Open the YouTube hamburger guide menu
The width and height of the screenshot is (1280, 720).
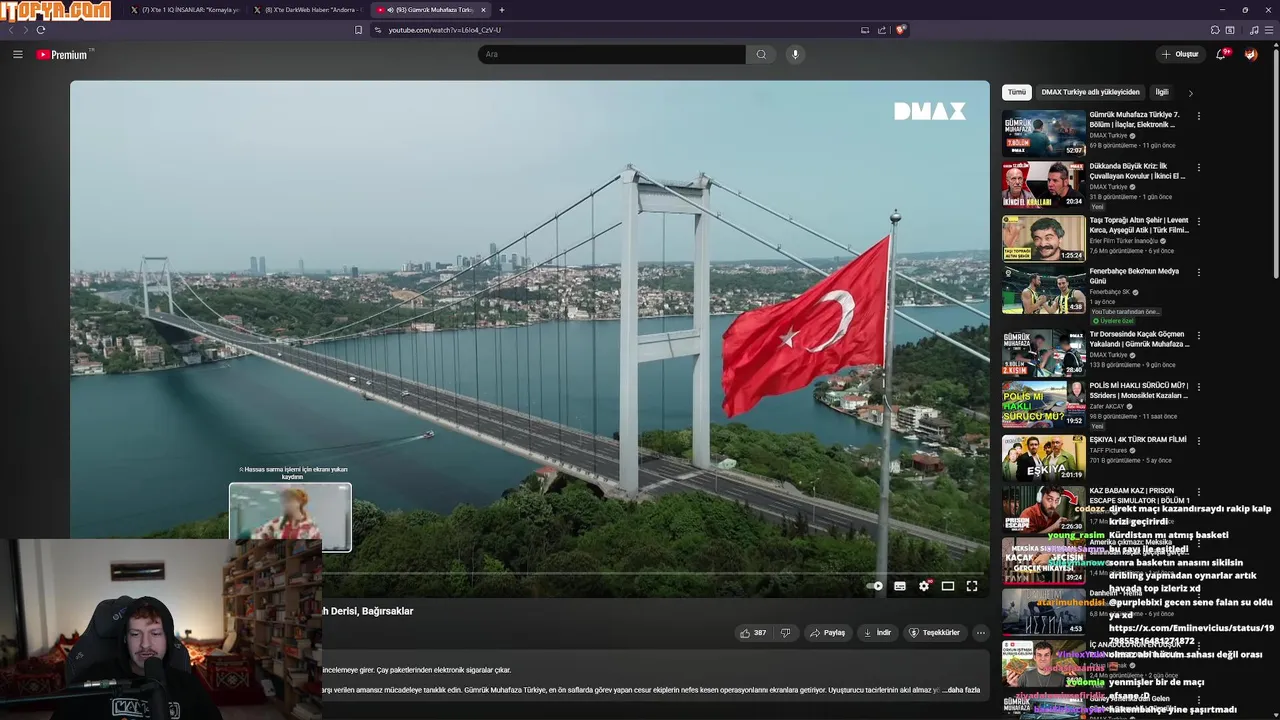tap(17, 54)
